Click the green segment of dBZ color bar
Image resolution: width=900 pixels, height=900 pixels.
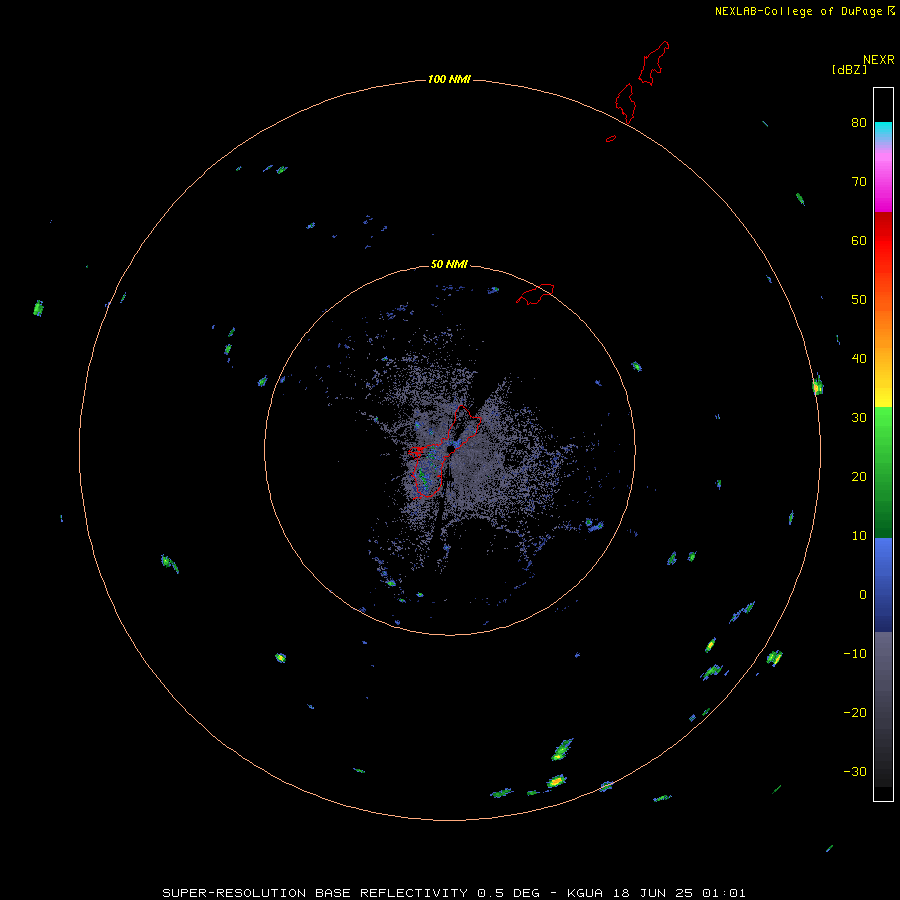(x=883, y=472)
